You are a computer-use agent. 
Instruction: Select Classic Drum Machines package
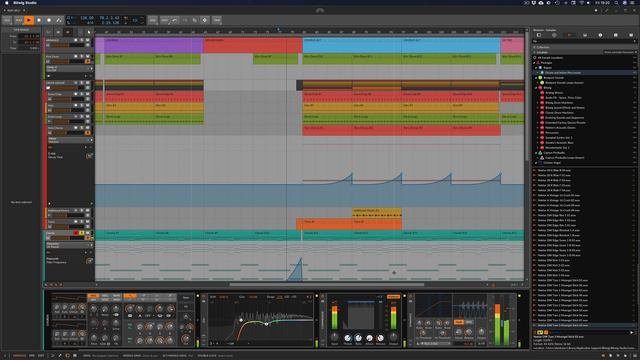[x=559, y=113]
